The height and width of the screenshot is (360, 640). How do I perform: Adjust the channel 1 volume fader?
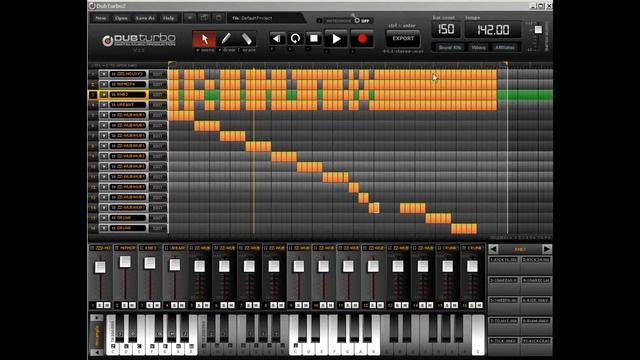click(x=100, y=267)
